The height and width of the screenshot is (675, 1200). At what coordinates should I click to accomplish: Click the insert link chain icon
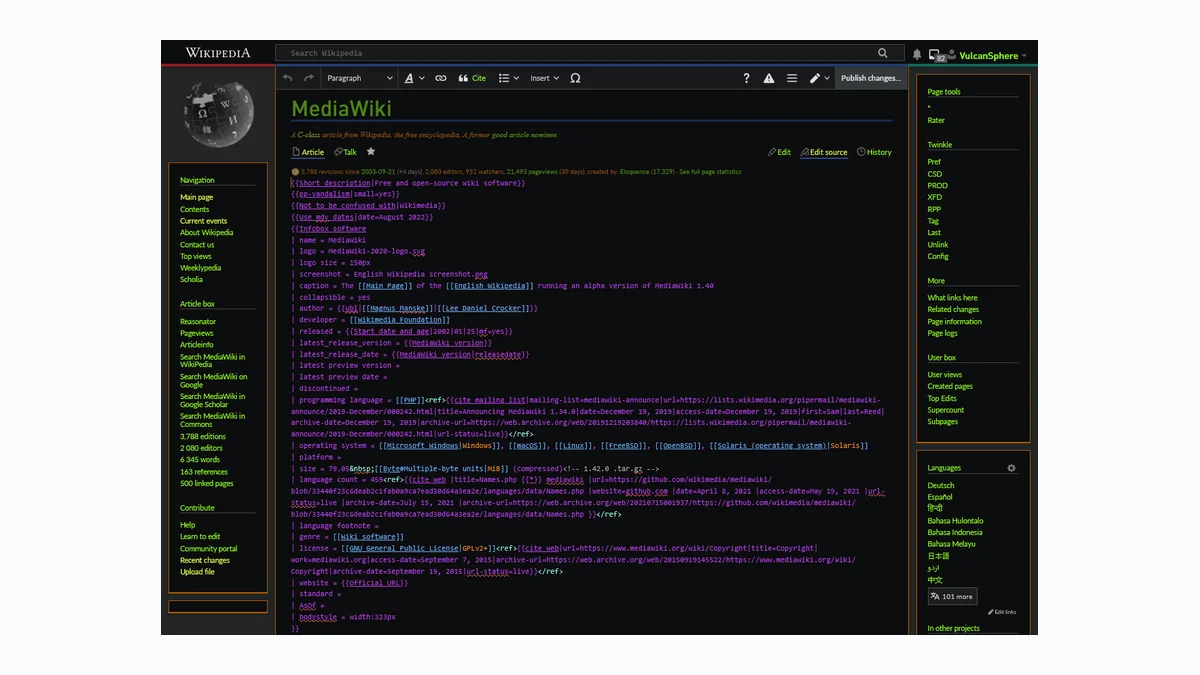pos(441,78)
